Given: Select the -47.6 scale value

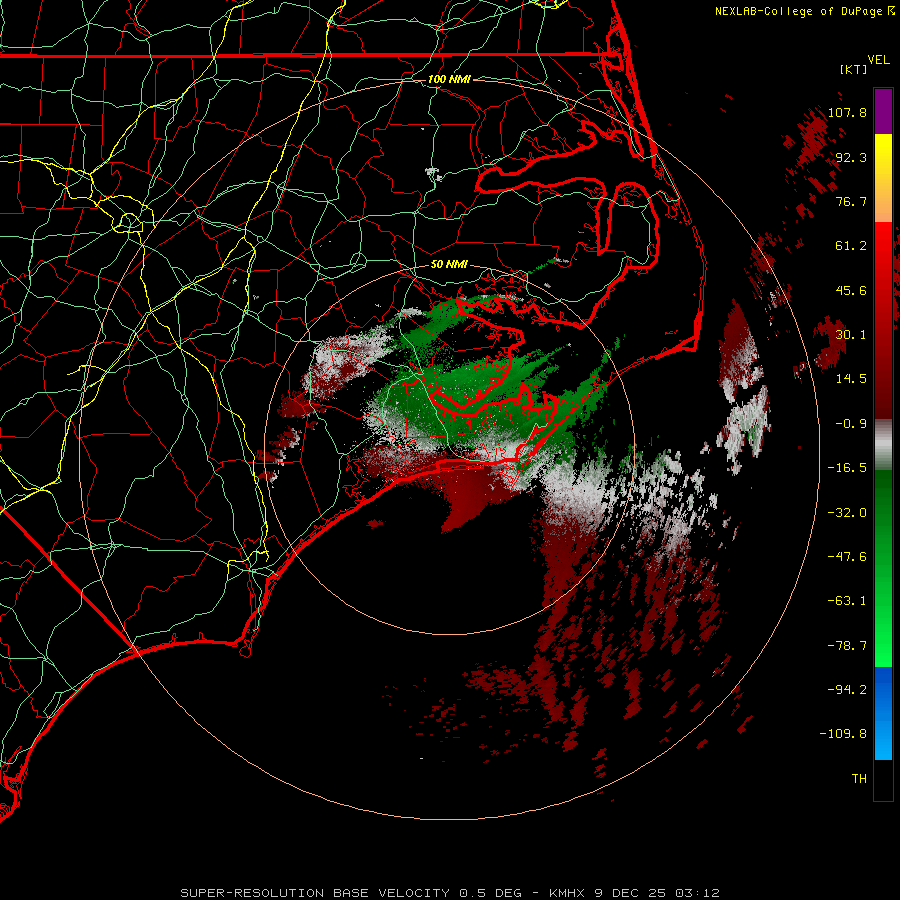Looking at the screenshot, I should (847, 557).
